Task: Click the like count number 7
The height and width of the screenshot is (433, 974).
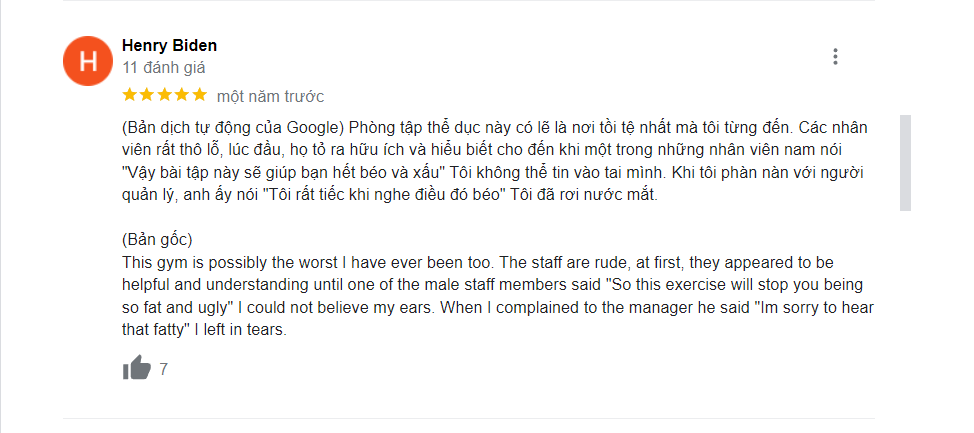Action: [x=163, y=370]
